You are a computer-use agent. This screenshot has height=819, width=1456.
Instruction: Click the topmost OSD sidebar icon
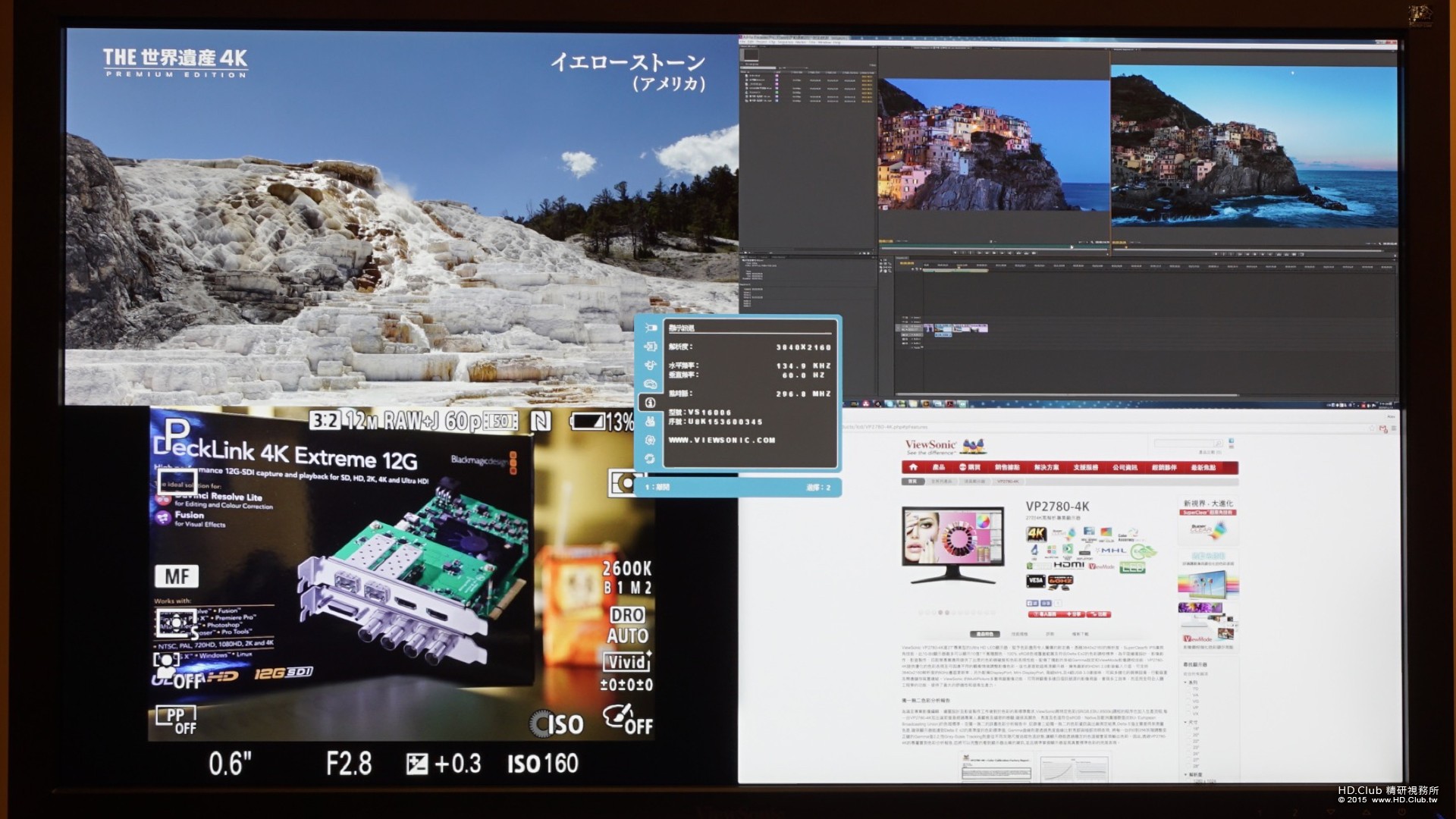pos(650,328)
